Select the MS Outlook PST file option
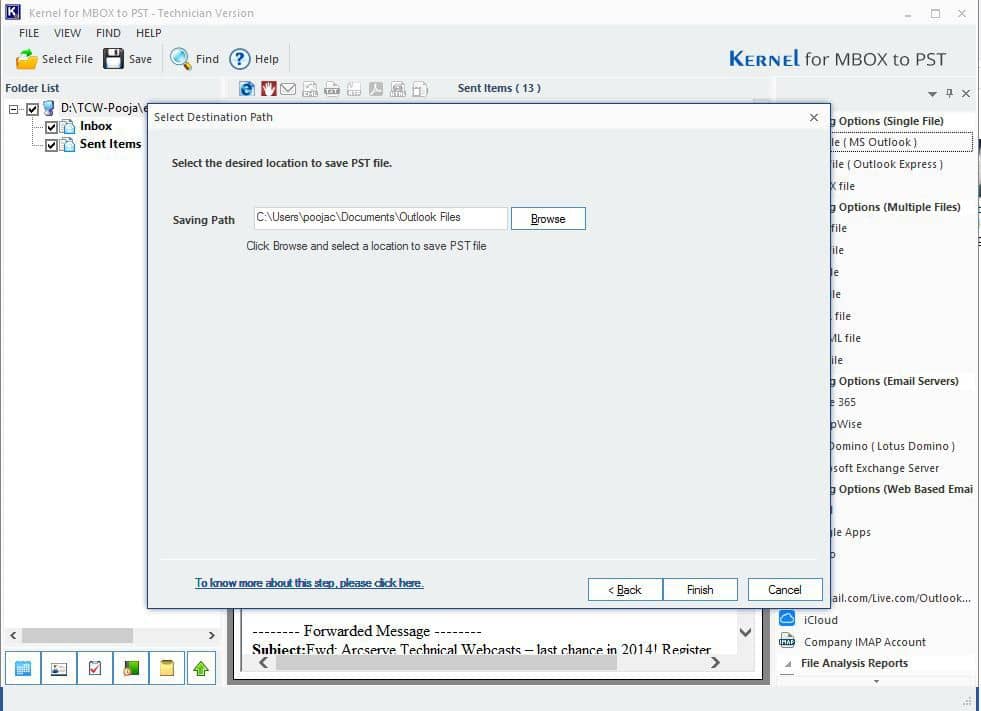Screen dimensions: 981x711 click(x=901, y=142)
